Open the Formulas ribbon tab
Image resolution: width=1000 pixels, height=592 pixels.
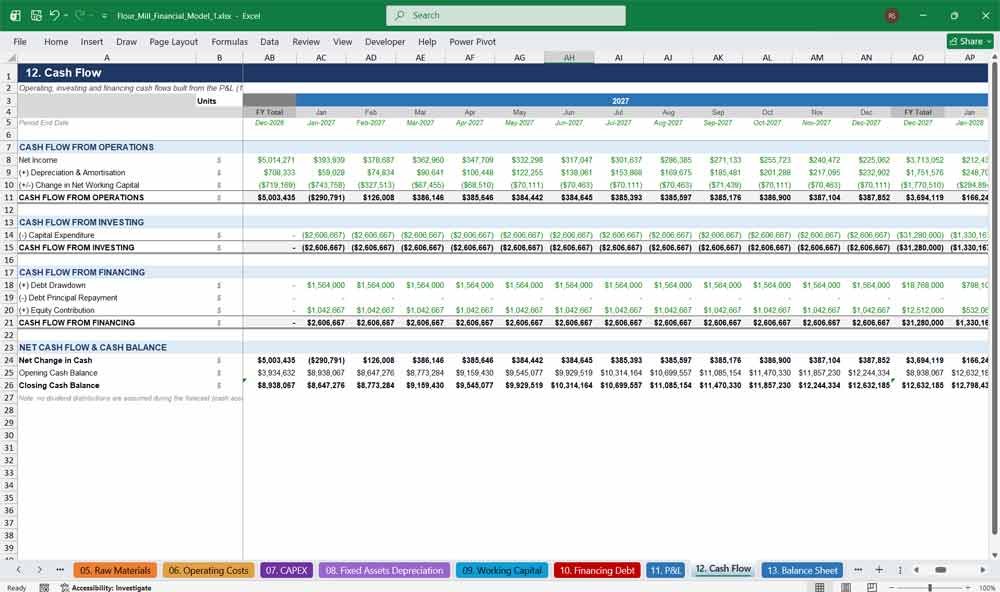[230, 41]
